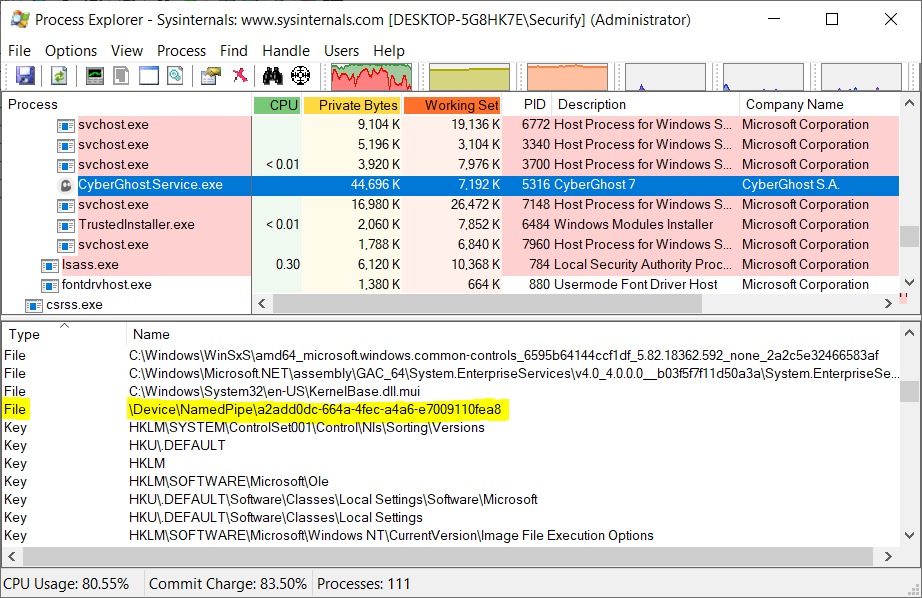922x598 pixels.
Task: Open System Information from the toolbar
Action: coord(95,75)
